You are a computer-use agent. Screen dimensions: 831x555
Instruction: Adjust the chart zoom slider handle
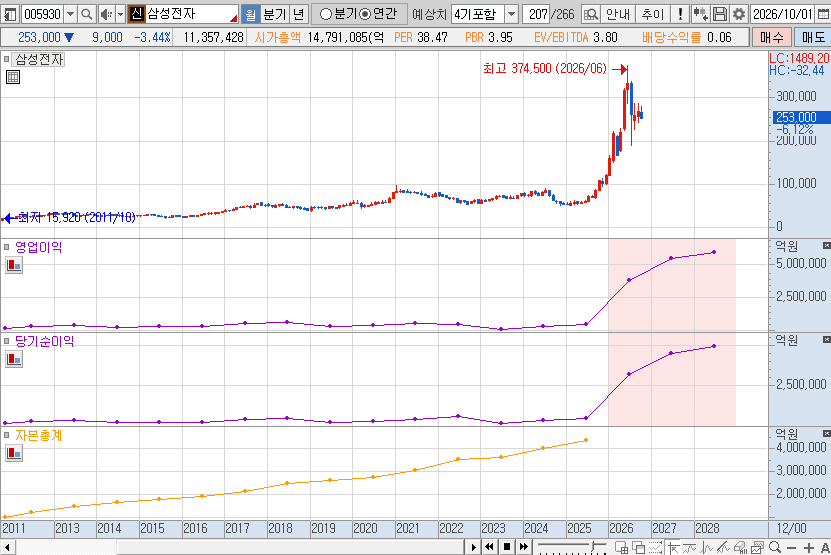point(593,547)
